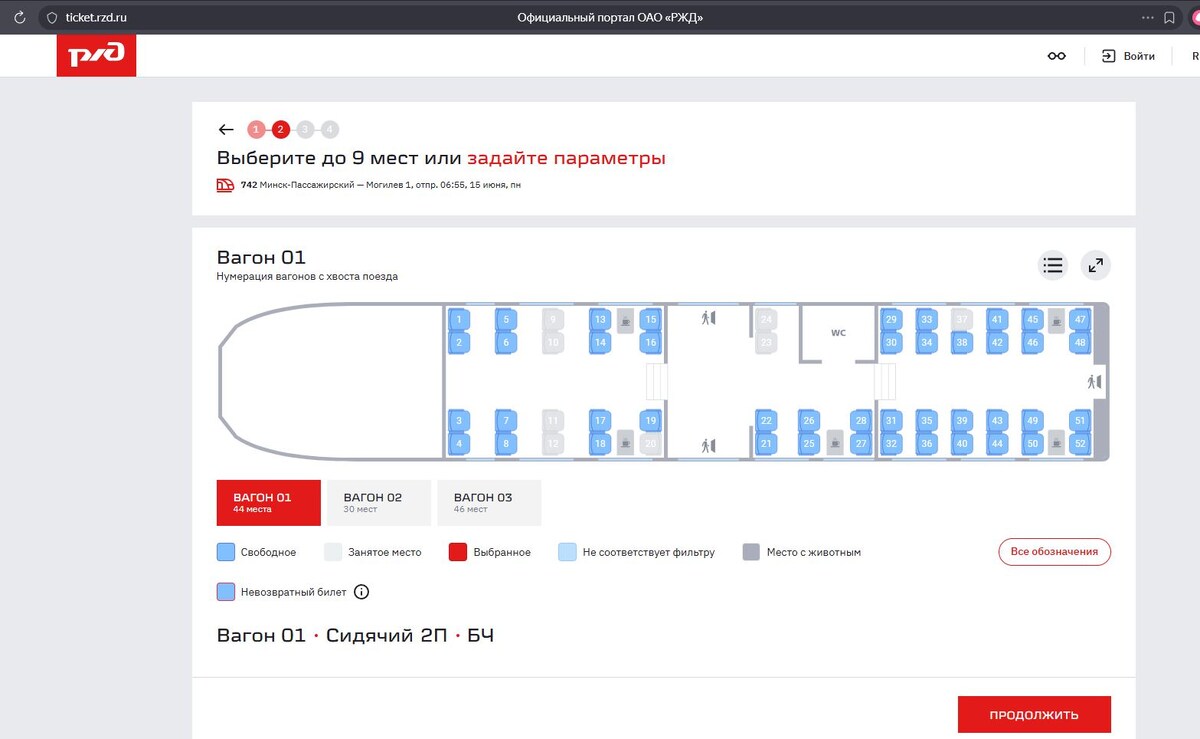Select seat 30
This screenshot has width=1200, height=739.
click(891, 342)
